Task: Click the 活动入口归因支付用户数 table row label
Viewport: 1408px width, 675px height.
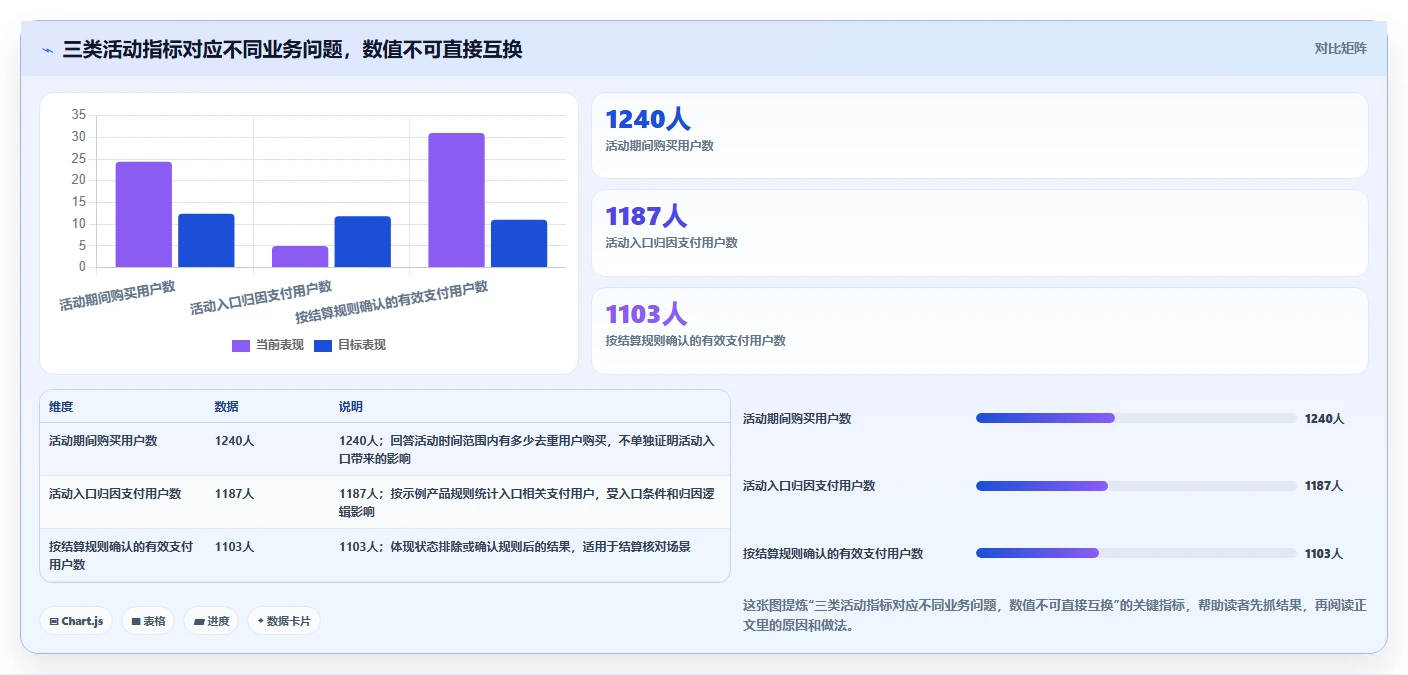Action: 115,494
